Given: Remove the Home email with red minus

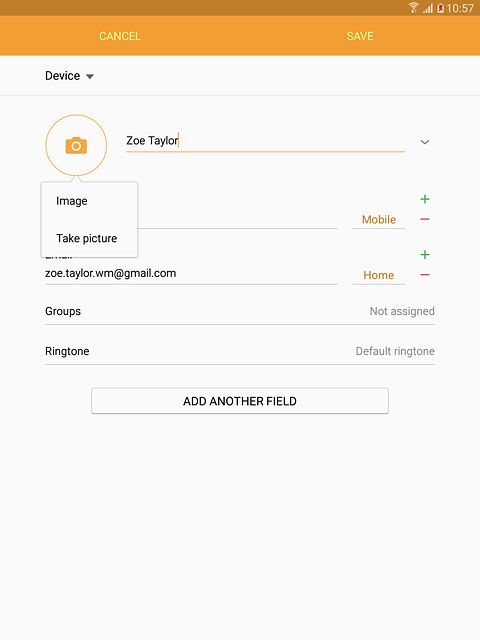Looking at the screenshot, I should pos(425,275).
